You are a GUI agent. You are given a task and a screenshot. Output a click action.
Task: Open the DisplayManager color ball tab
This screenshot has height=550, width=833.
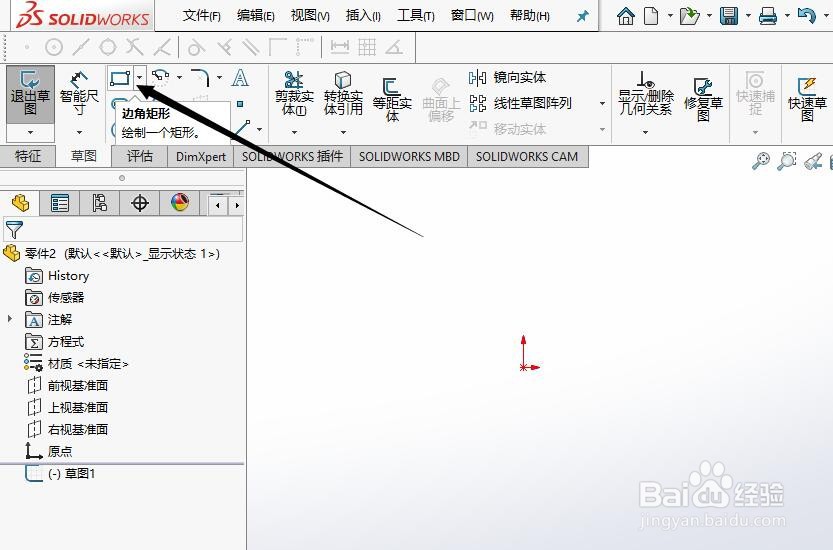(180, 203)
